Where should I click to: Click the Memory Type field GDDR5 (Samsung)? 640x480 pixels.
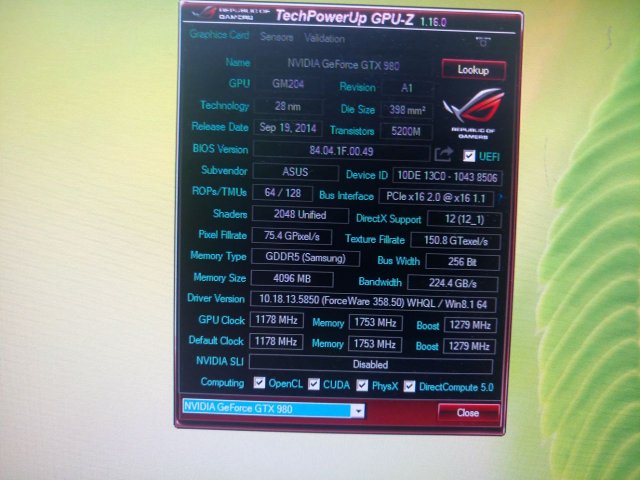[x=305, y=258]
